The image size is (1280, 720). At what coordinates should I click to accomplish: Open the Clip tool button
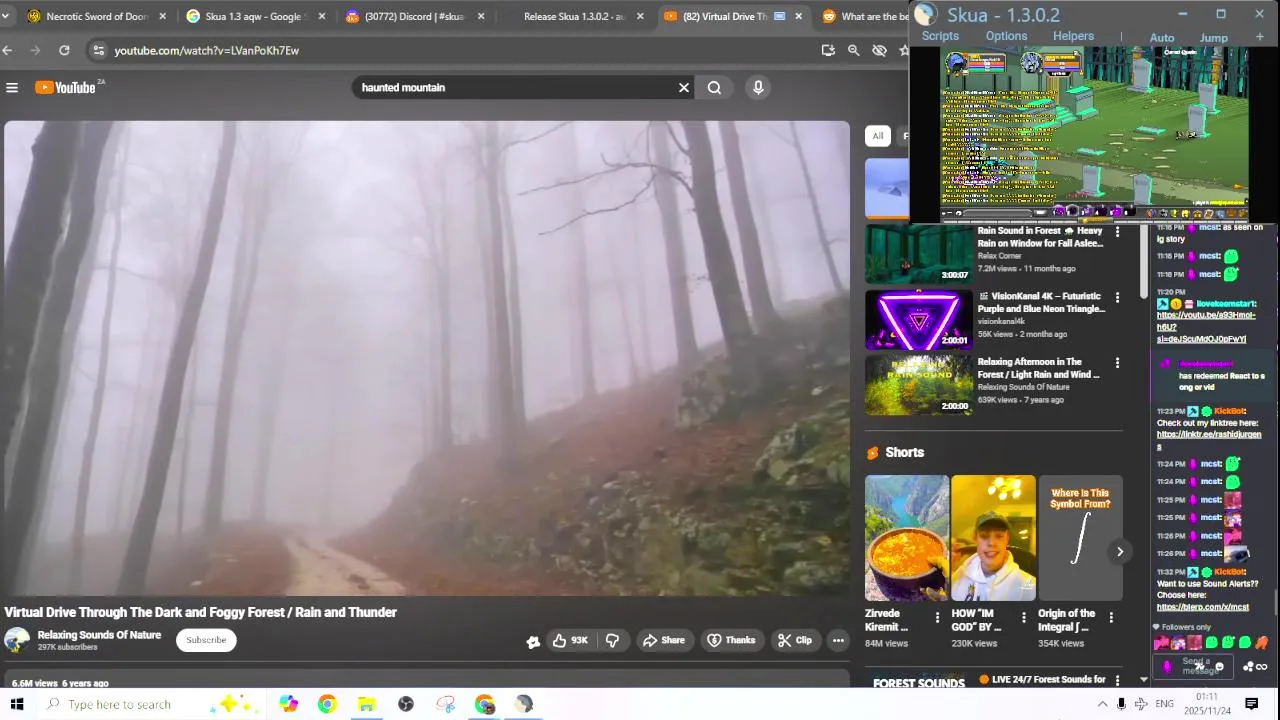(795, 640)
